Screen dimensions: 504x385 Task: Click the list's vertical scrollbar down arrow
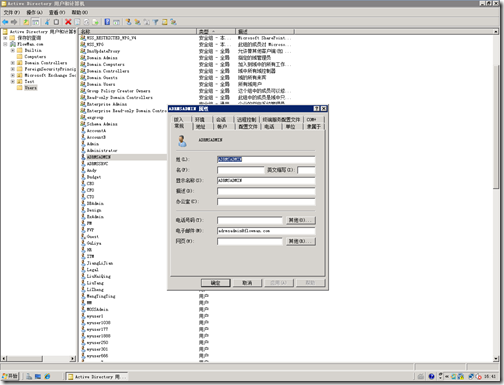coord(496,359)
